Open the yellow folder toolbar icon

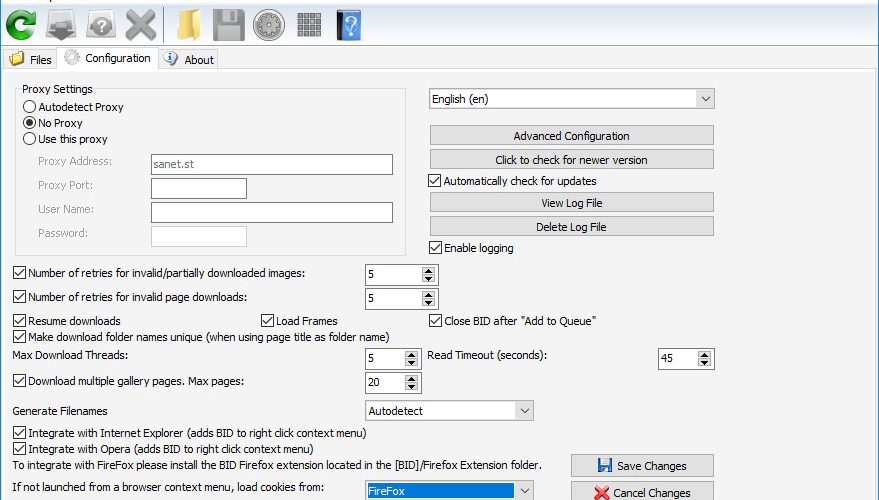click(x=189, y=25)
